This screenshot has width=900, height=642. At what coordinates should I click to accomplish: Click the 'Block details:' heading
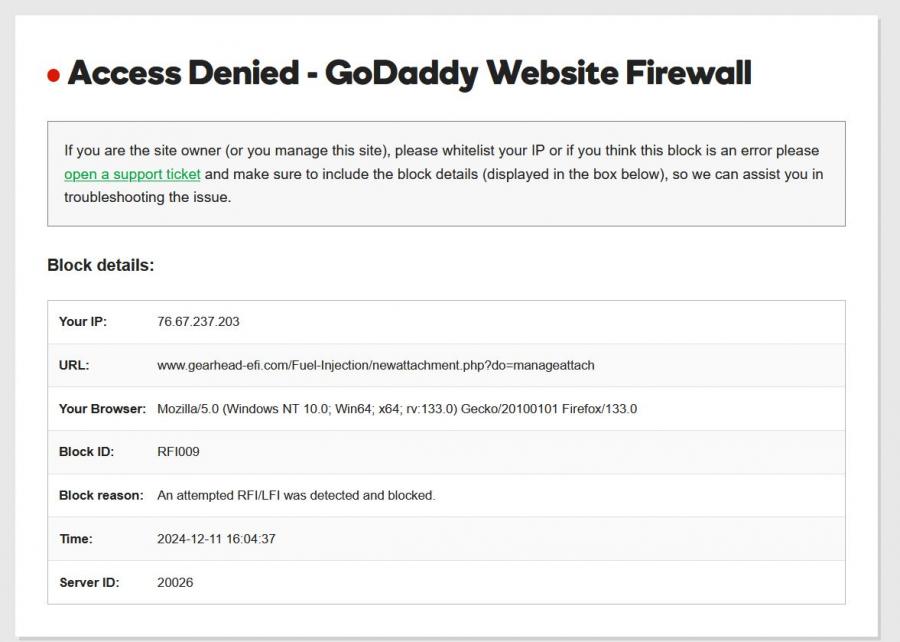click(x=100, y=266)
